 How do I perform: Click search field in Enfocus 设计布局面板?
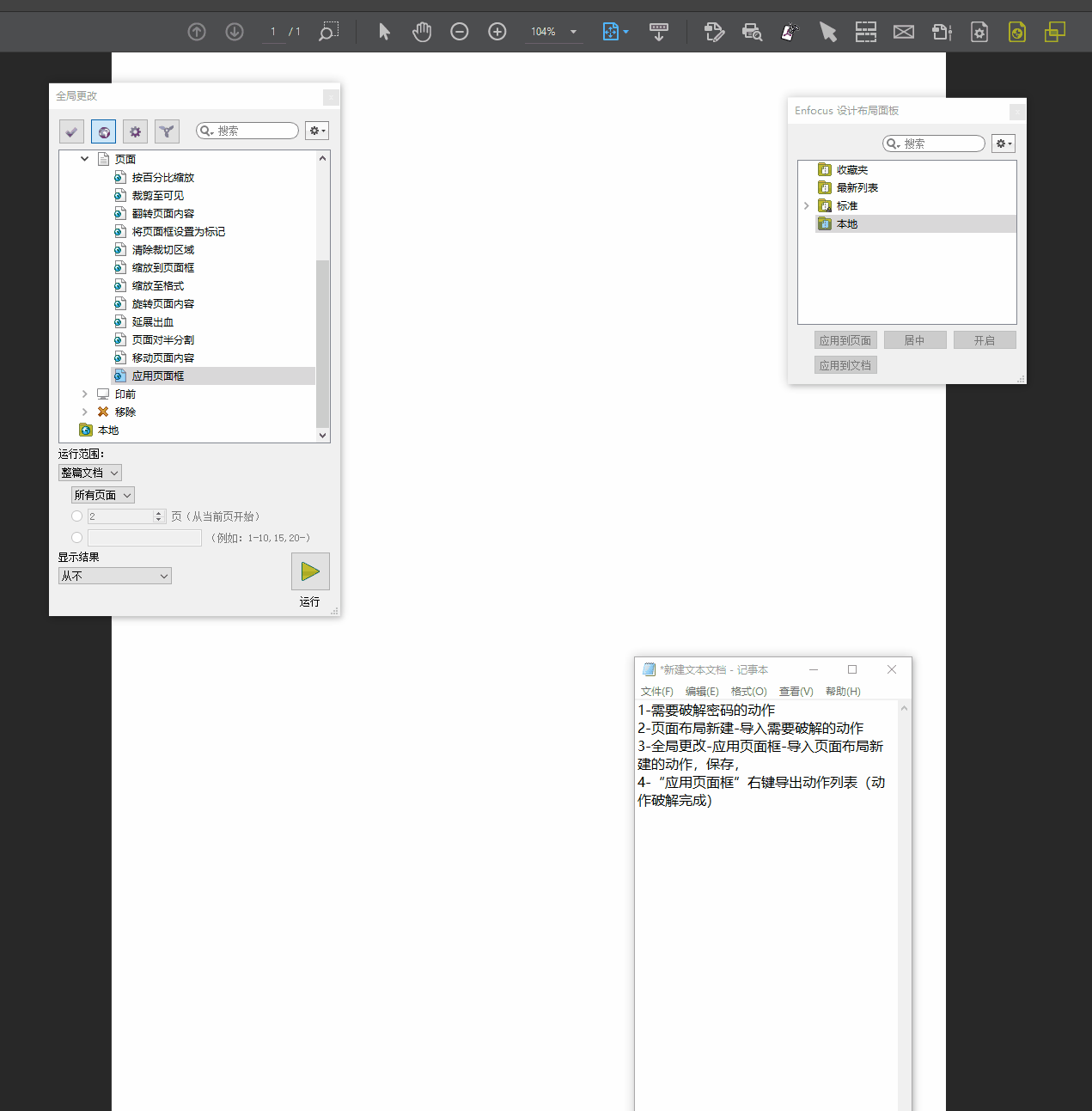coord(934,143)
